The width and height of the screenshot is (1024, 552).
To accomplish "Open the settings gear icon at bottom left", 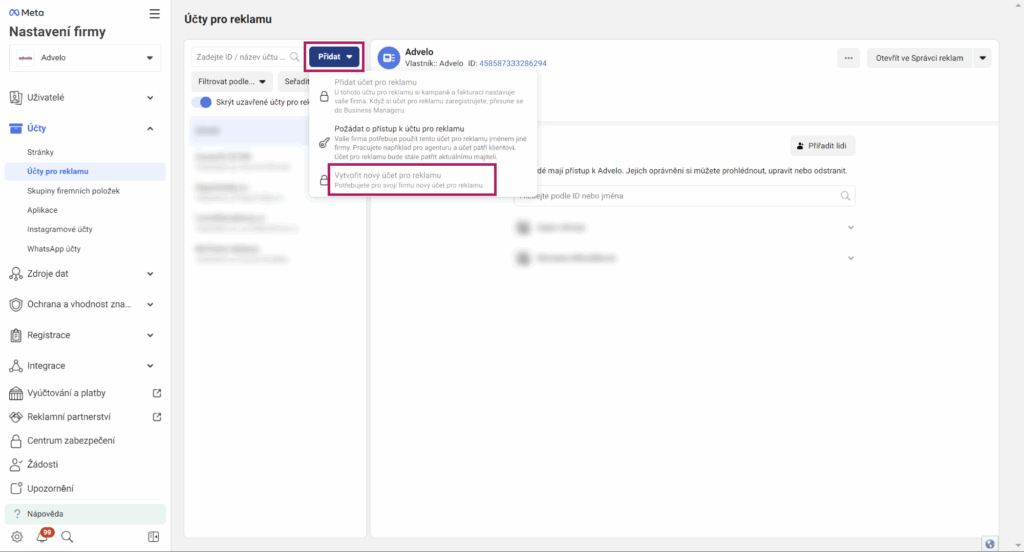I will [x=16, y=536].
